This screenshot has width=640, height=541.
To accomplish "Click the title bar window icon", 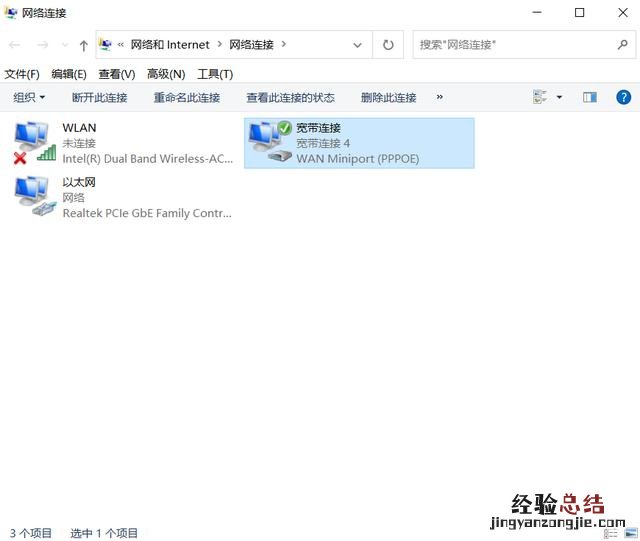I will click(x=11, y=13).
